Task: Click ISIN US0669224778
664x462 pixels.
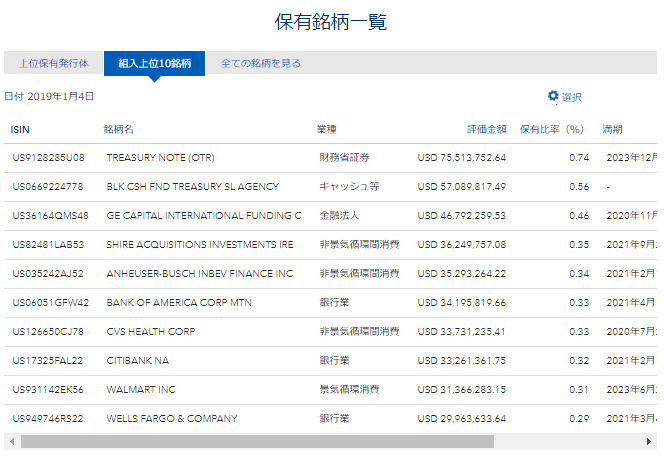Action: tap(48, 187)
